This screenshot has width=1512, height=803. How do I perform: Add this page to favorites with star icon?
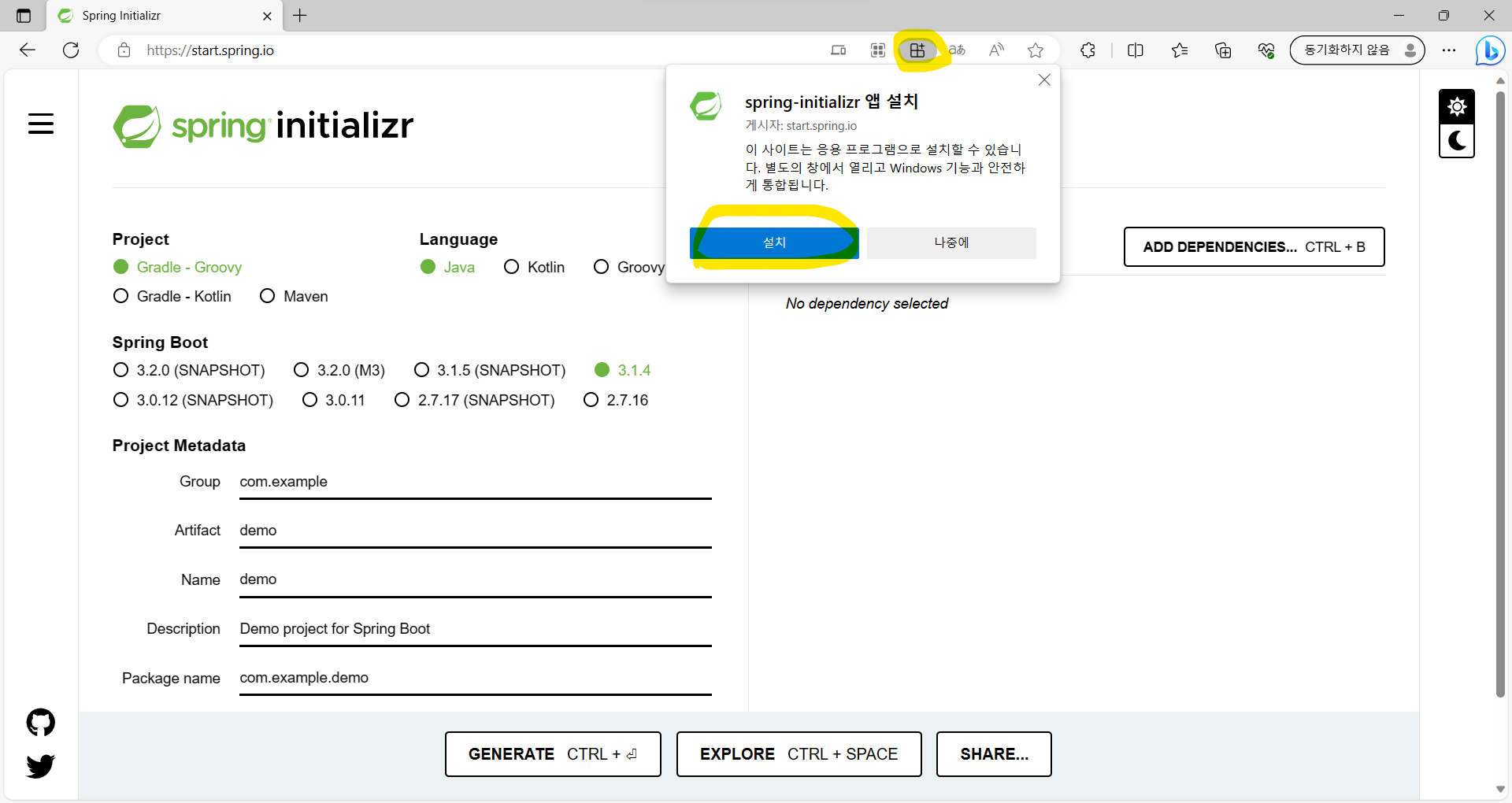coord(1036,50)
